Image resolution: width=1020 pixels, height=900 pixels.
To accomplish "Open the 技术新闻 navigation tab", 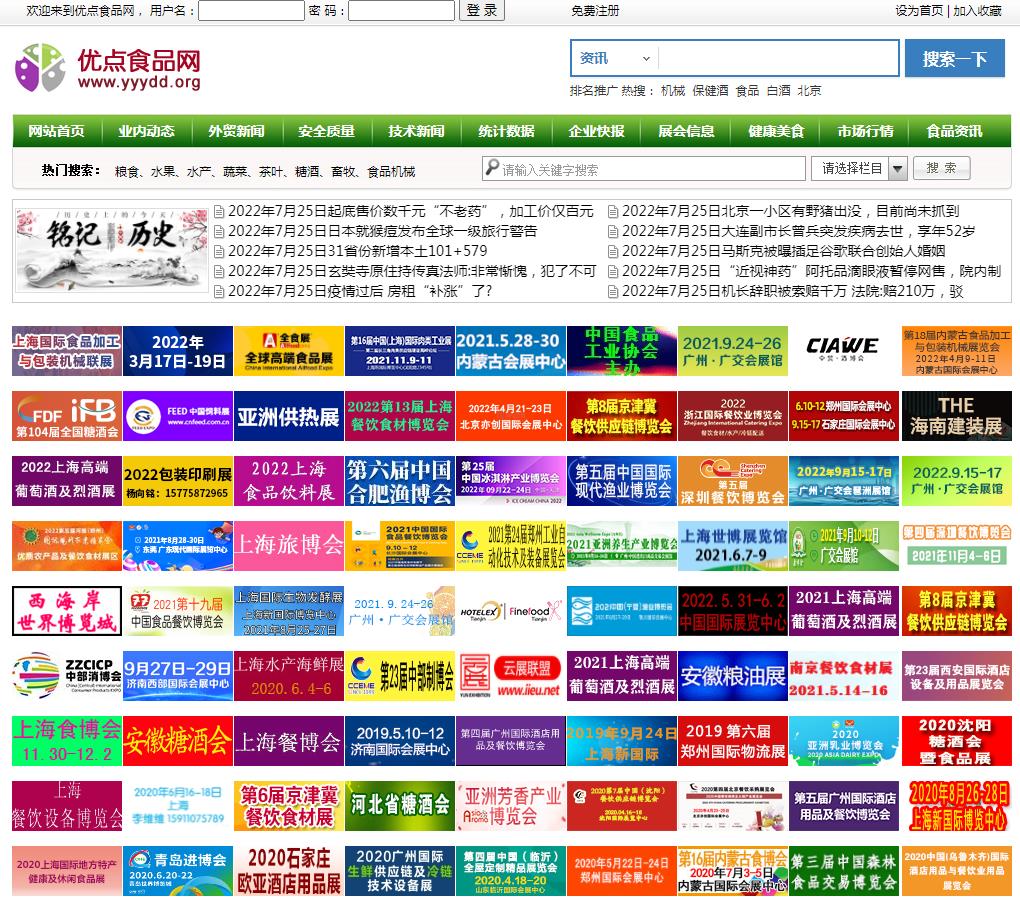I will pyautogui.click(x=416, y=131).
